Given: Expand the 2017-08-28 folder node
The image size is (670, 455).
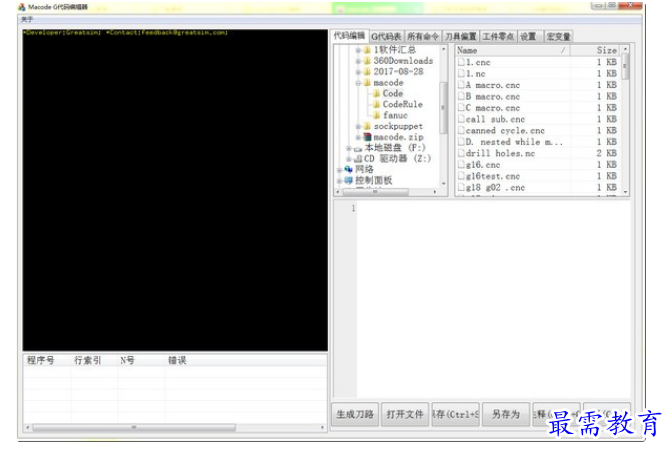Looking at the screenshot, I should tap(358, 72).
